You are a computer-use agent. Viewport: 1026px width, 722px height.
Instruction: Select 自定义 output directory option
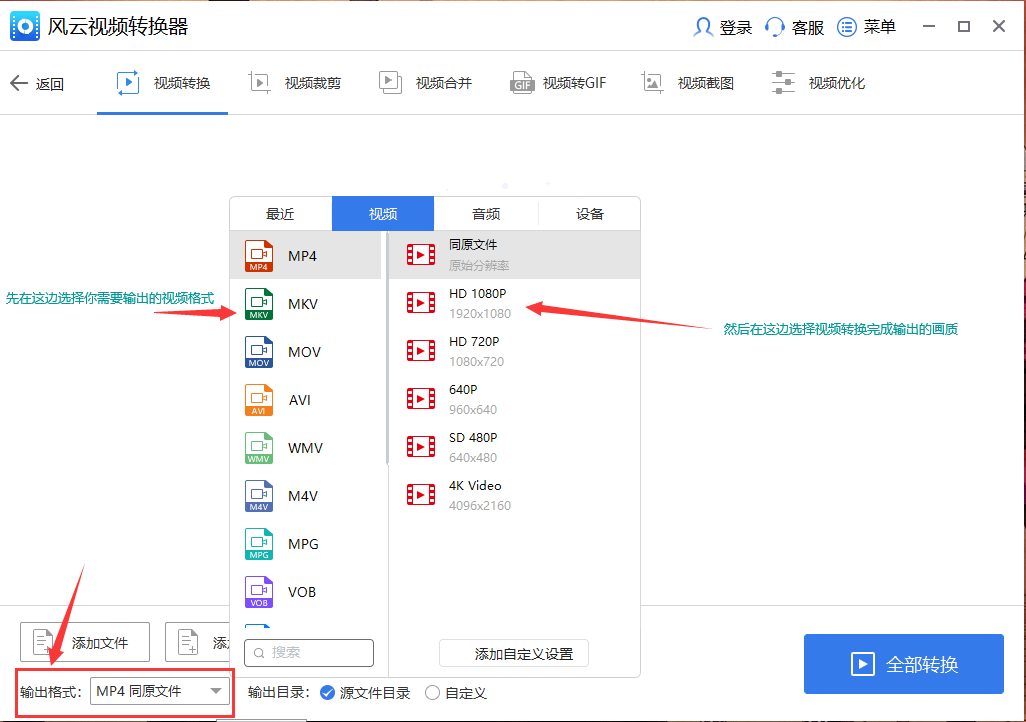(455, 693)
